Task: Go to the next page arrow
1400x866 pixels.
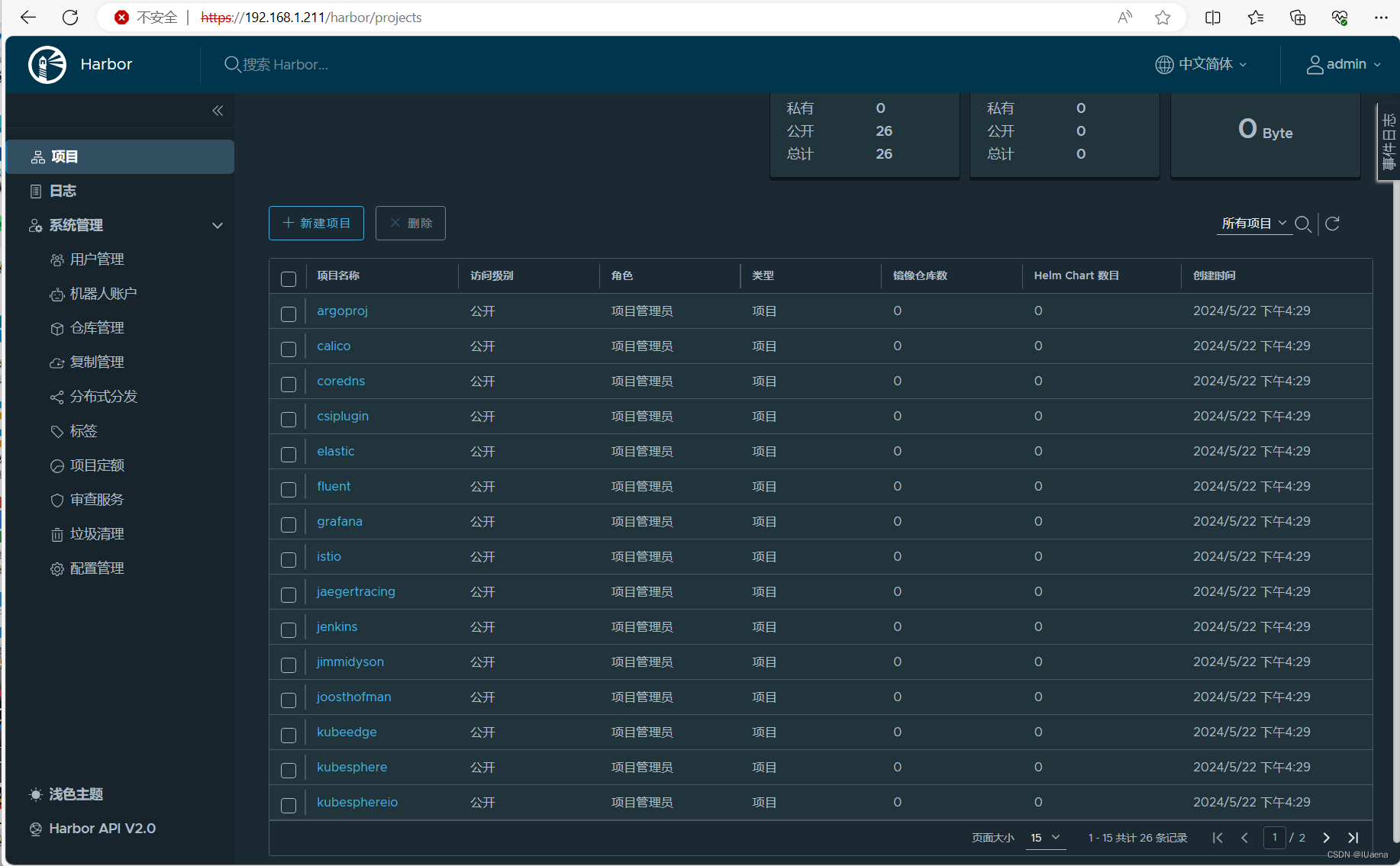Action: 1326,838
